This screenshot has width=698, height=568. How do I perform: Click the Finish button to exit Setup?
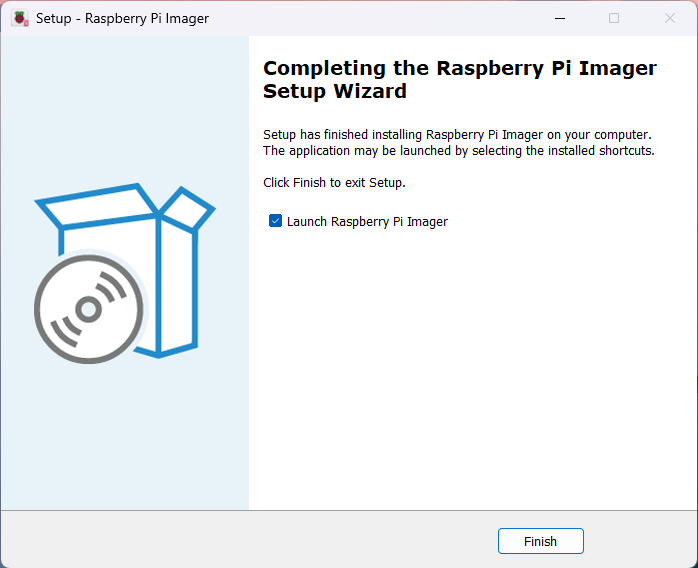pos(540,541)
